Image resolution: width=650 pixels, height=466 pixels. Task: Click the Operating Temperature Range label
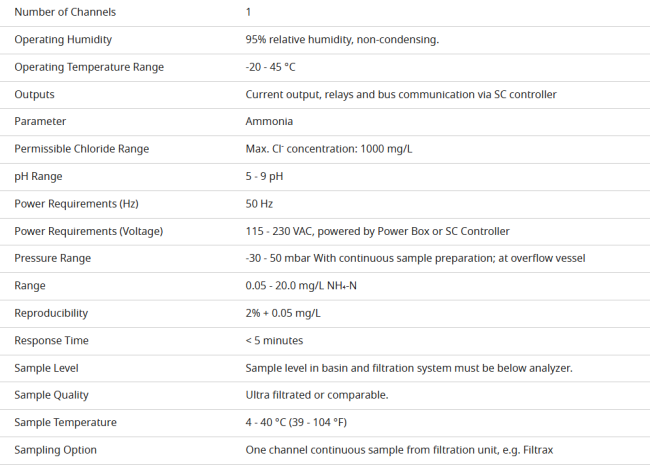point(89,67)
